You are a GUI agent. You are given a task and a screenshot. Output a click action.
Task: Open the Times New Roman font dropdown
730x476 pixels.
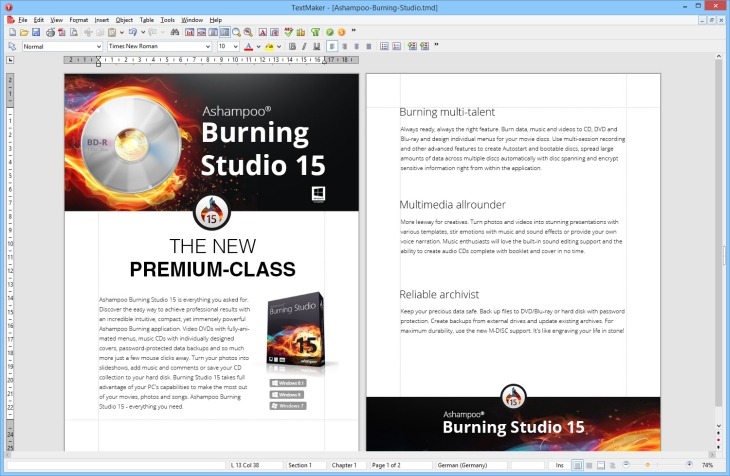[209, 46]
